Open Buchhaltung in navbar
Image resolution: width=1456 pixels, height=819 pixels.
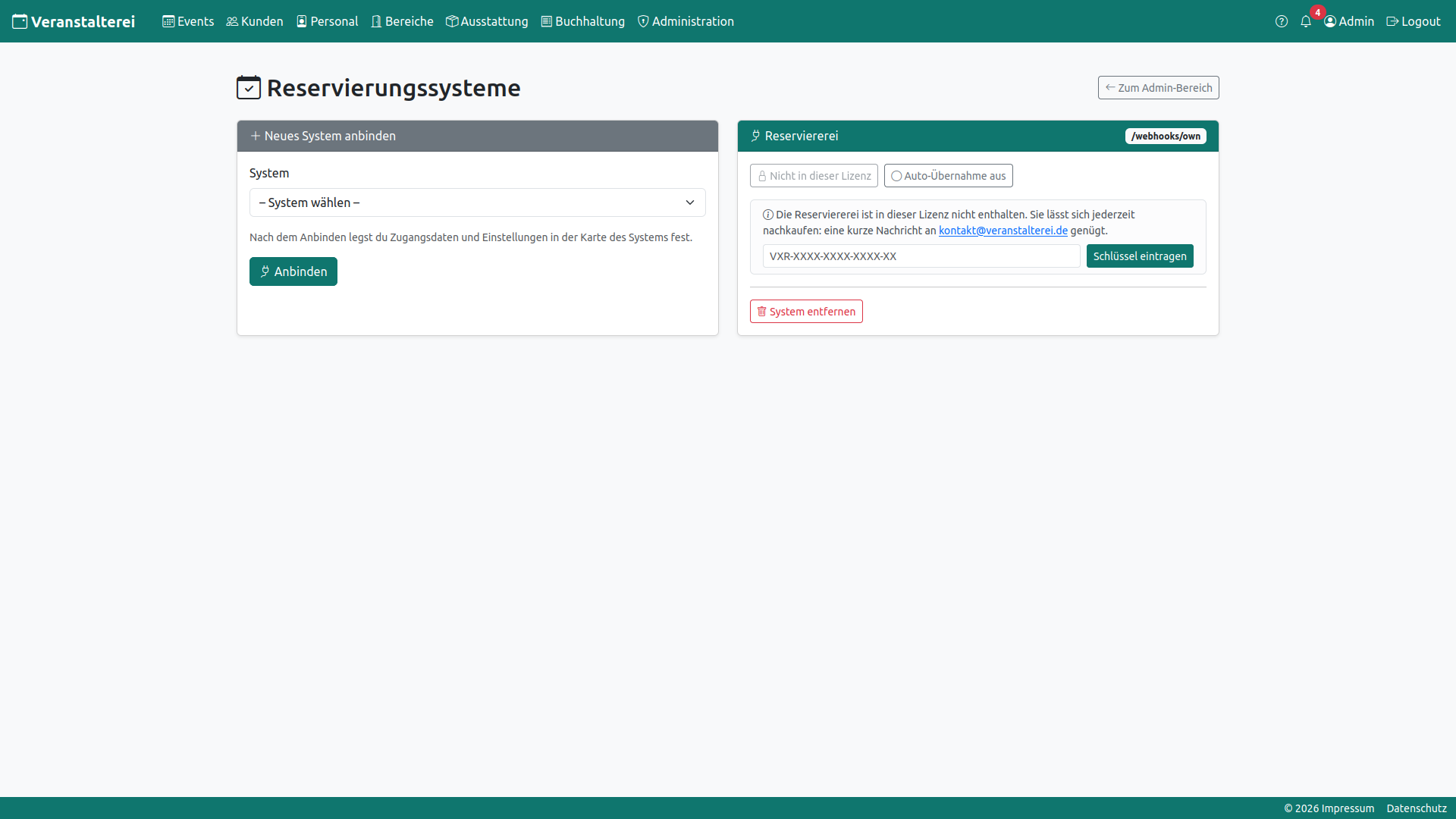coord(582,21)
